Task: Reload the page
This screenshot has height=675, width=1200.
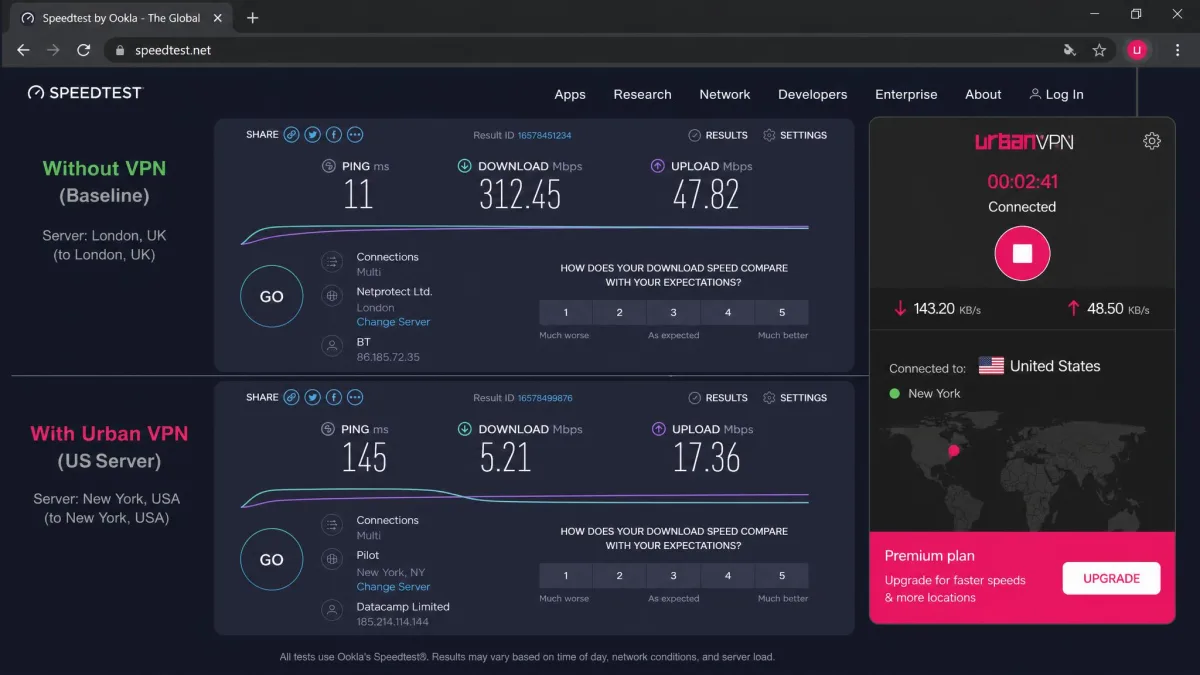Action: [84, 50]
